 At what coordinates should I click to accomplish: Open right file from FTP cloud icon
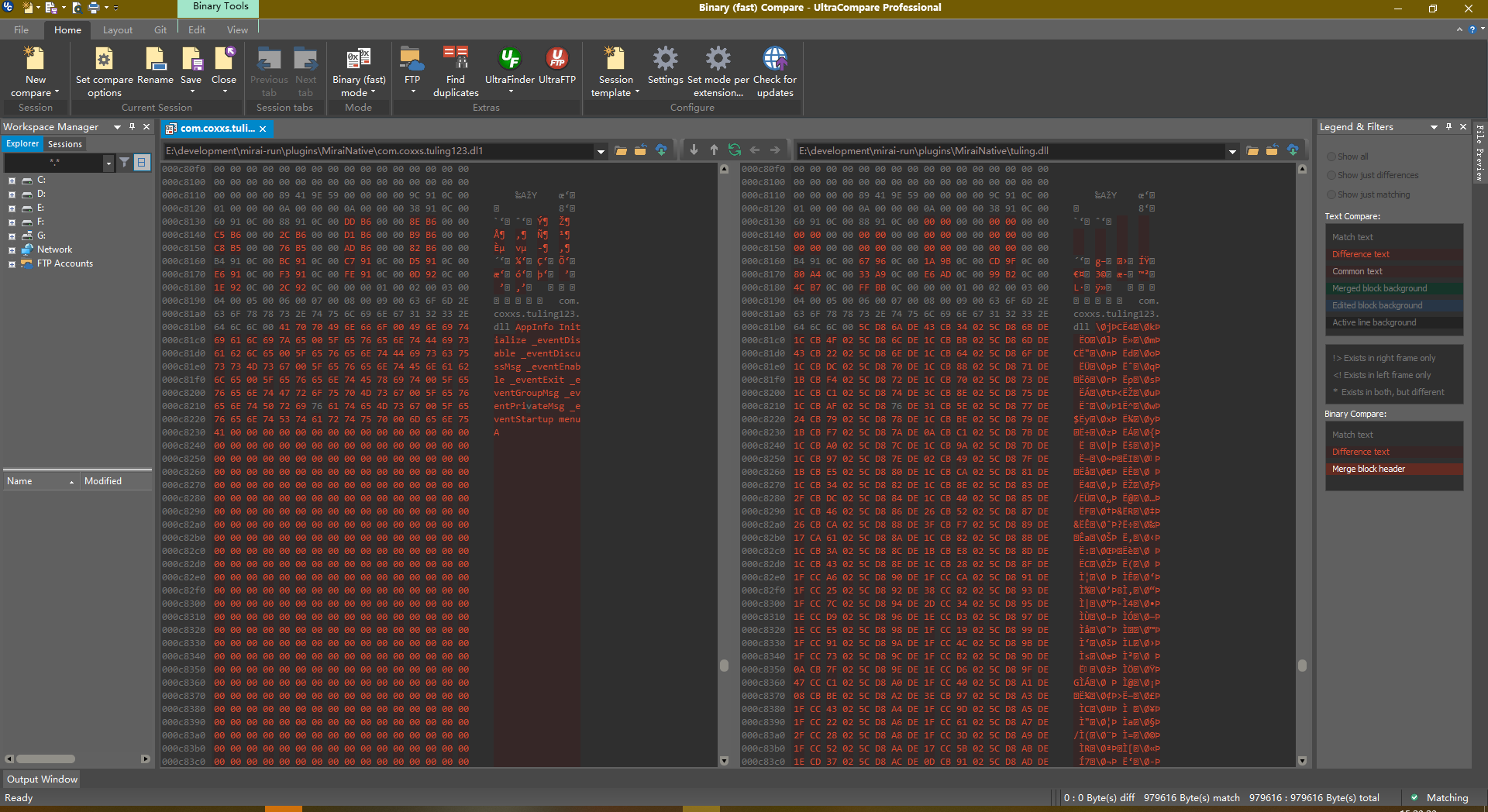tap(1293, 151)
